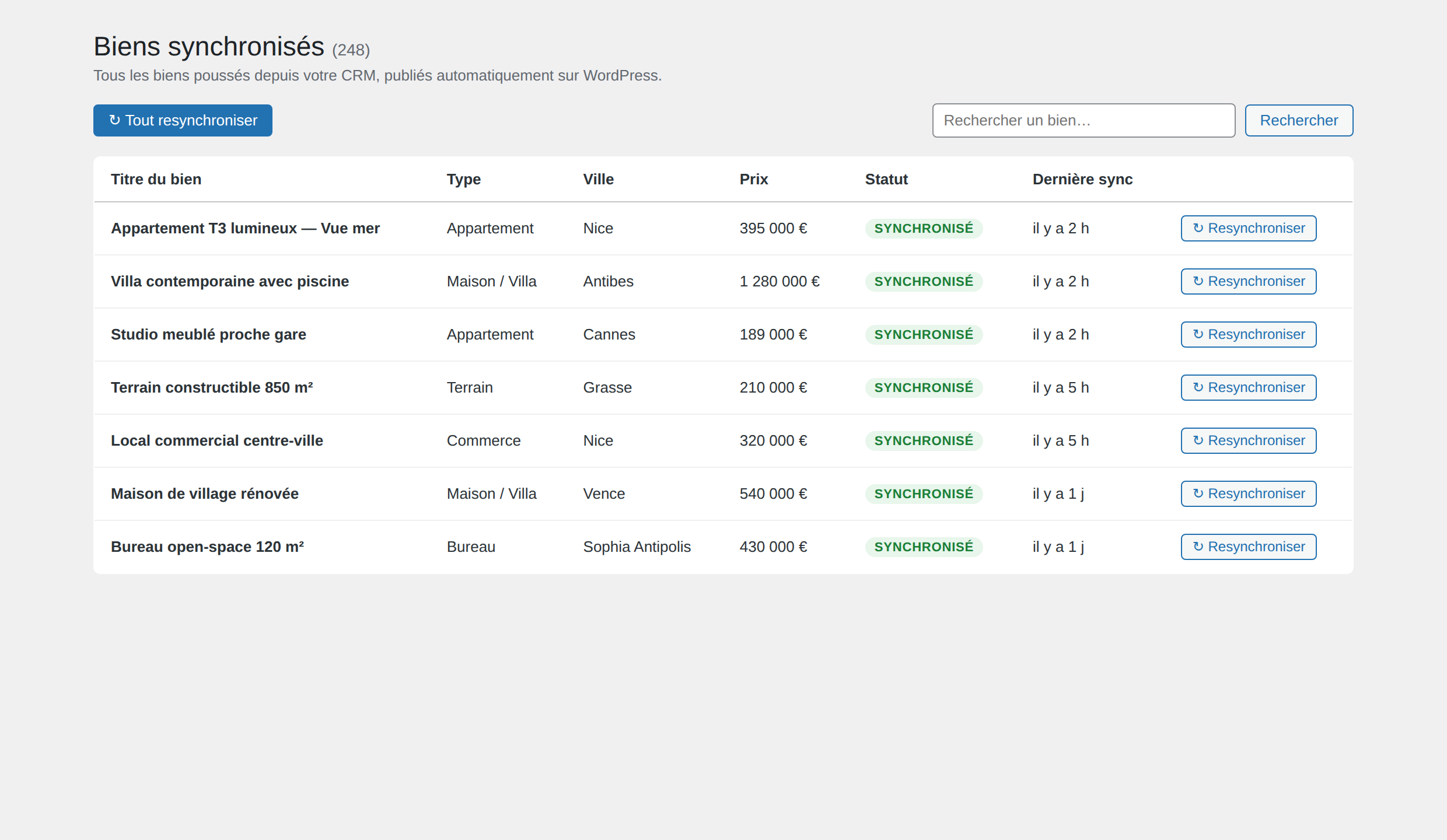1447x840 pixels.
Task: Select the Titre du bien column header
Action: pyautogui.click(x=156, y=179)
